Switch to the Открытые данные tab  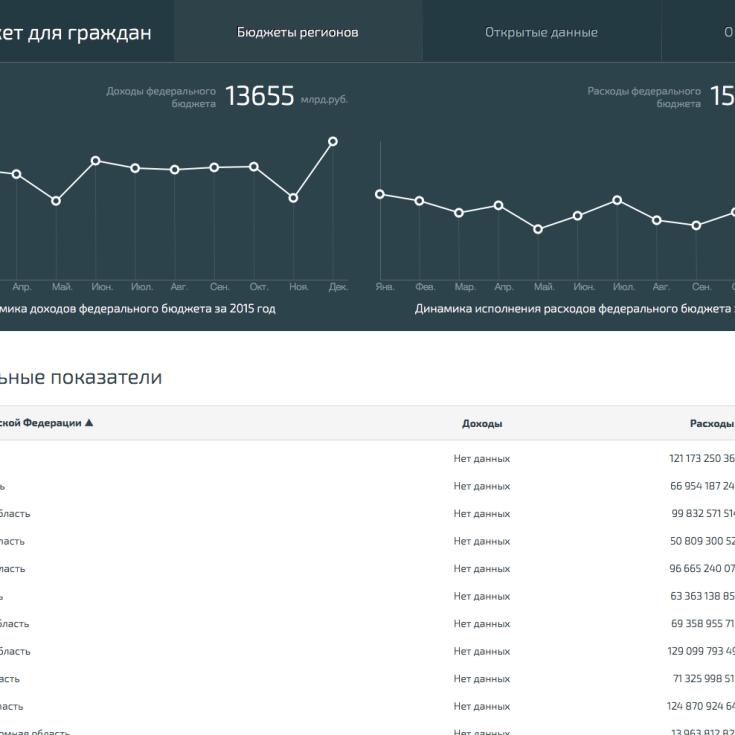coord(541,32)
